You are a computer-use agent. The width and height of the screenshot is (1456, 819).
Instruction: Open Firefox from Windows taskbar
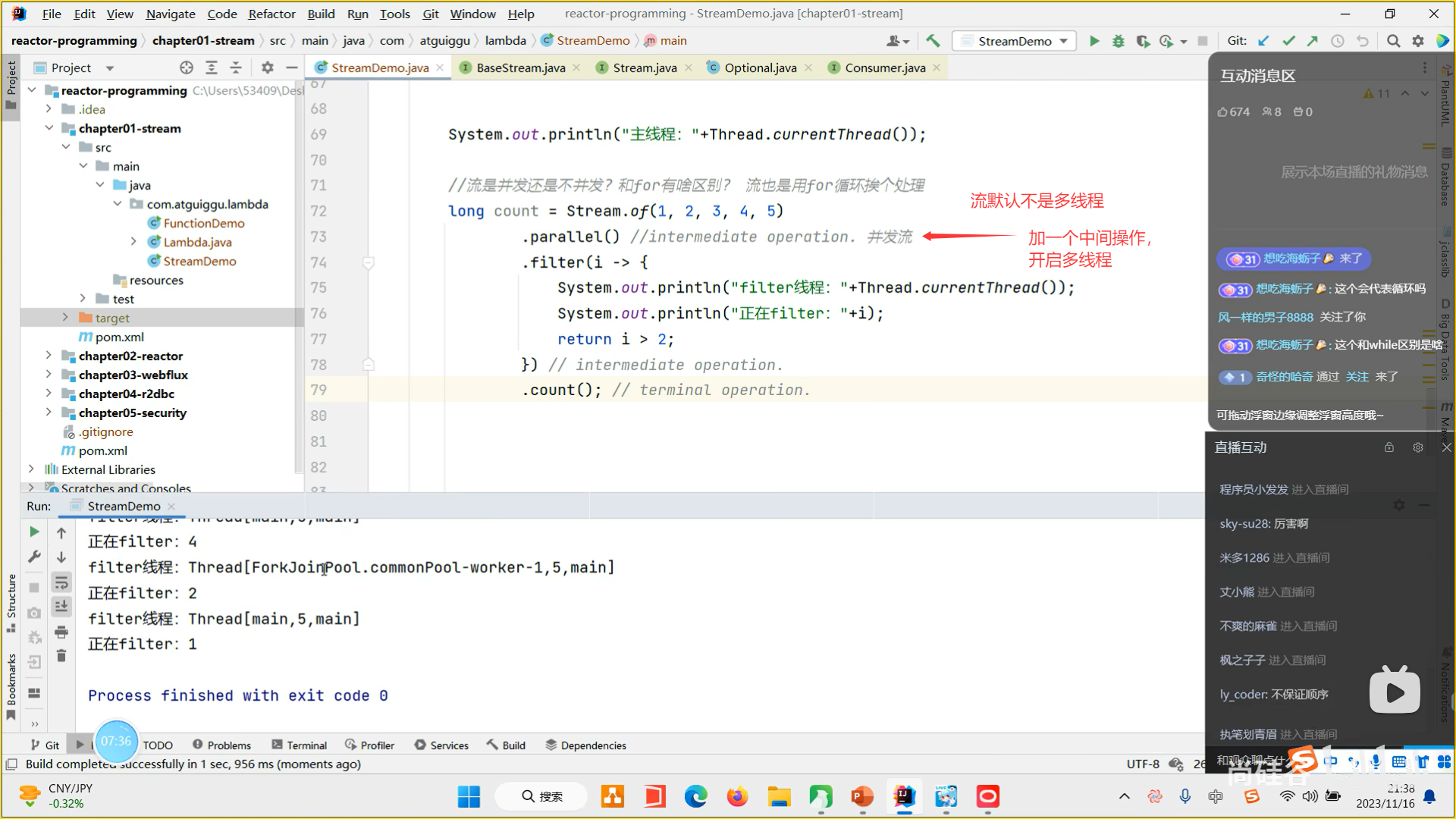(x=736, y=796)
